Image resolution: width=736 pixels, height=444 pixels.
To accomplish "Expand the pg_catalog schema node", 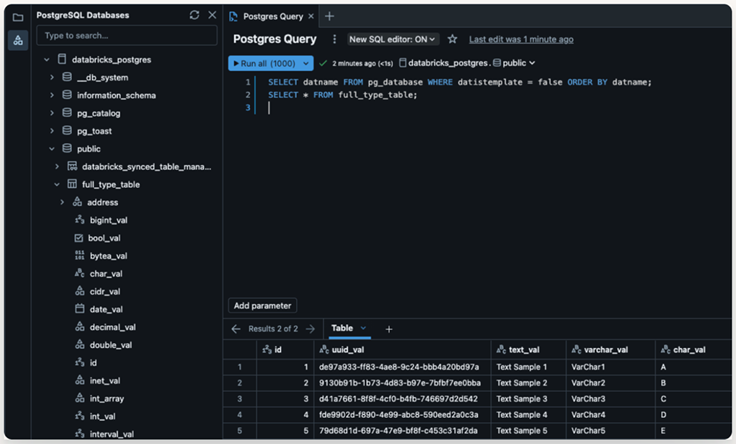I will pyautogui.click(x=52, y=113).
